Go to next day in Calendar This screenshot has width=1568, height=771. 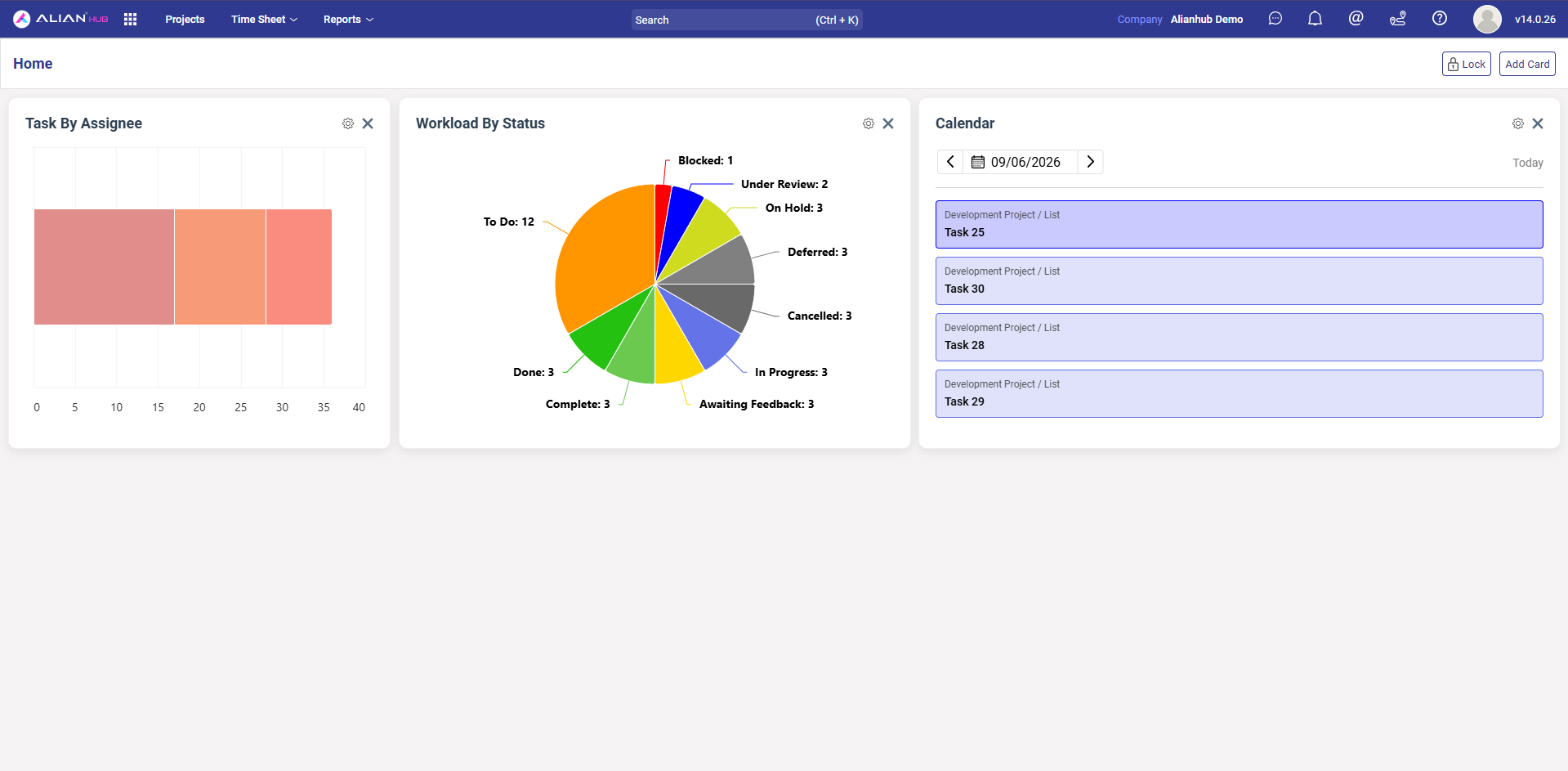click(x=1090, y=162)
